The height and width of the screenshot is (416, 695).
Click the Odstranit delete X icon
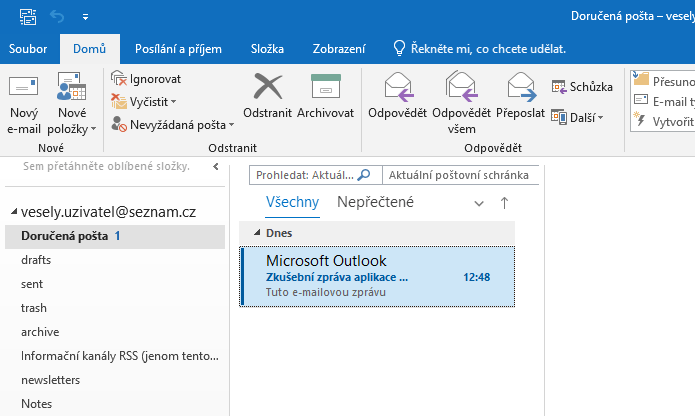coord(268,87)
